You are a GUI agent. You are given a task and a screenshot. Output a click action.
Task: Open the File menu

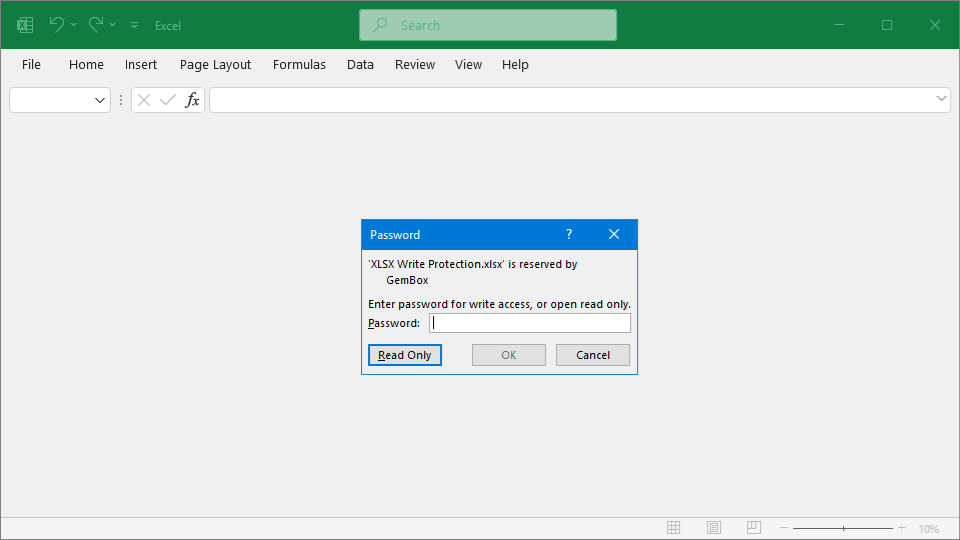click(31, 64)
